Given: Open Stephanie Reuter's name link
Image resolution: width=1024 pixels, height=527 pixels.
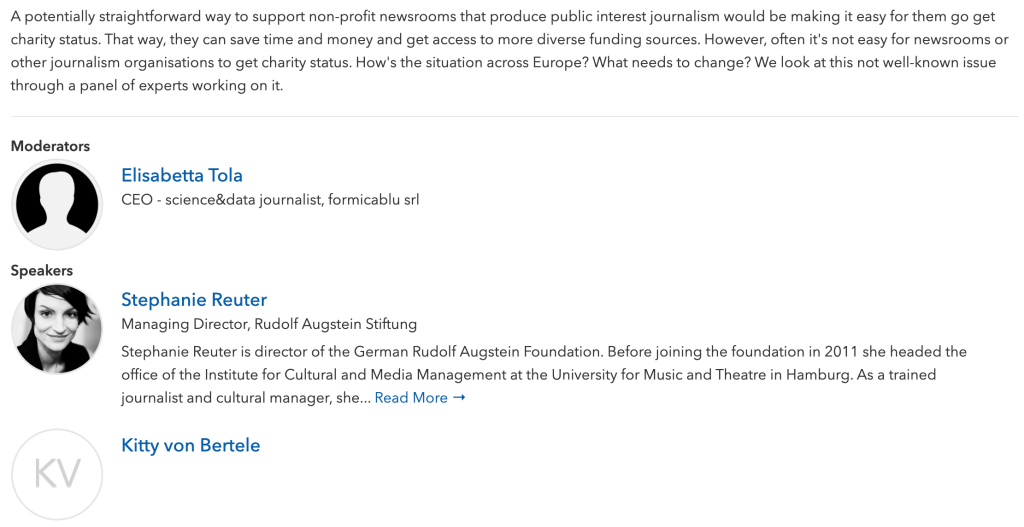Looking at the screenshot, I should coord(194,300).
